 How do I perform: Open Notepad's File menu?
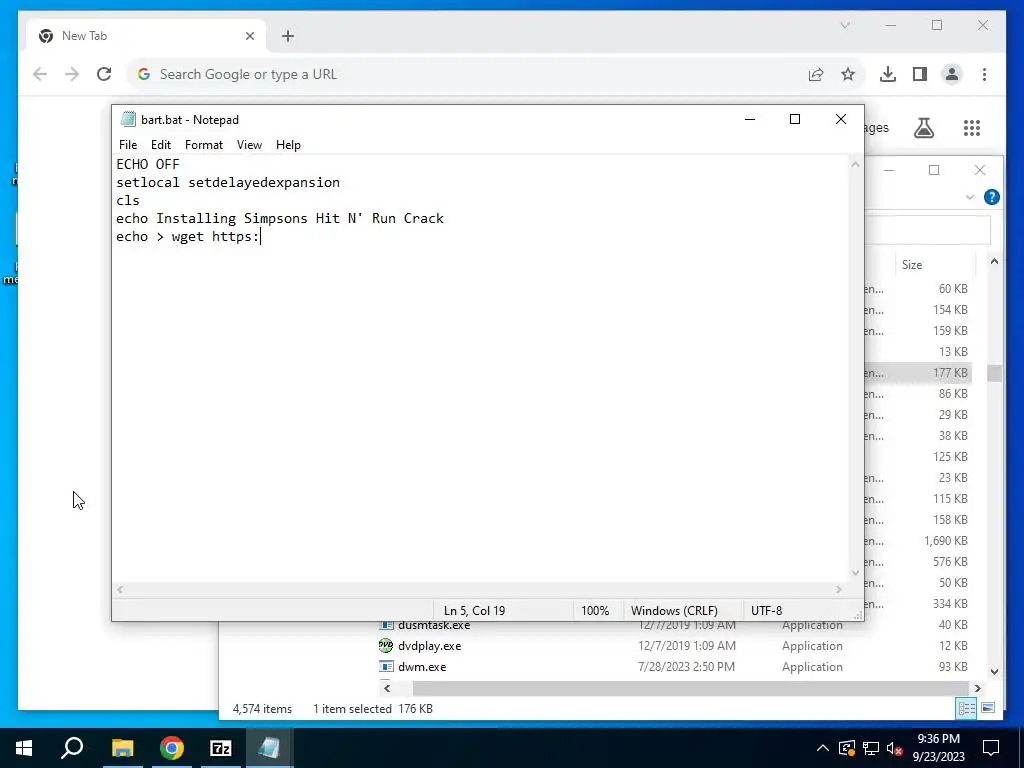click(128, 145)
